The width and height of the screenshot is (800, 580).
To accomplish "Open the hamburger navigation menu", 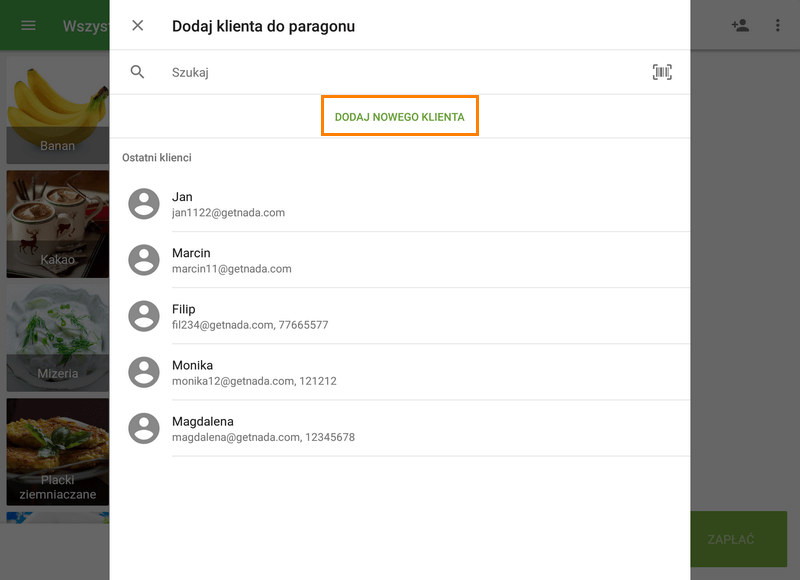I will [28, 26].
